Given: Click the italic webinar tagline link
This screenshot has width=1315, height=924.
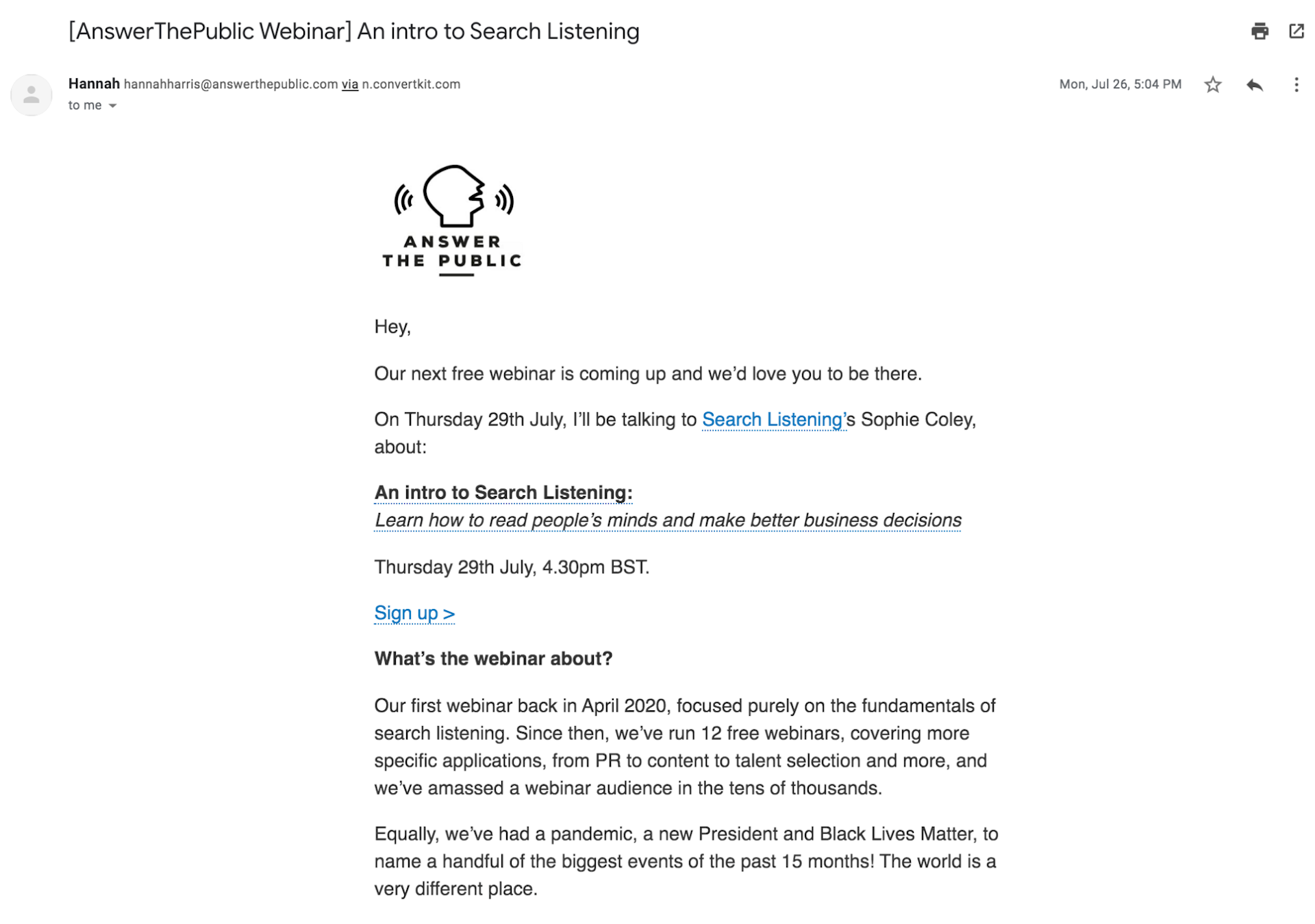Looking at the screenshot, I should click(x=667, y=520).
